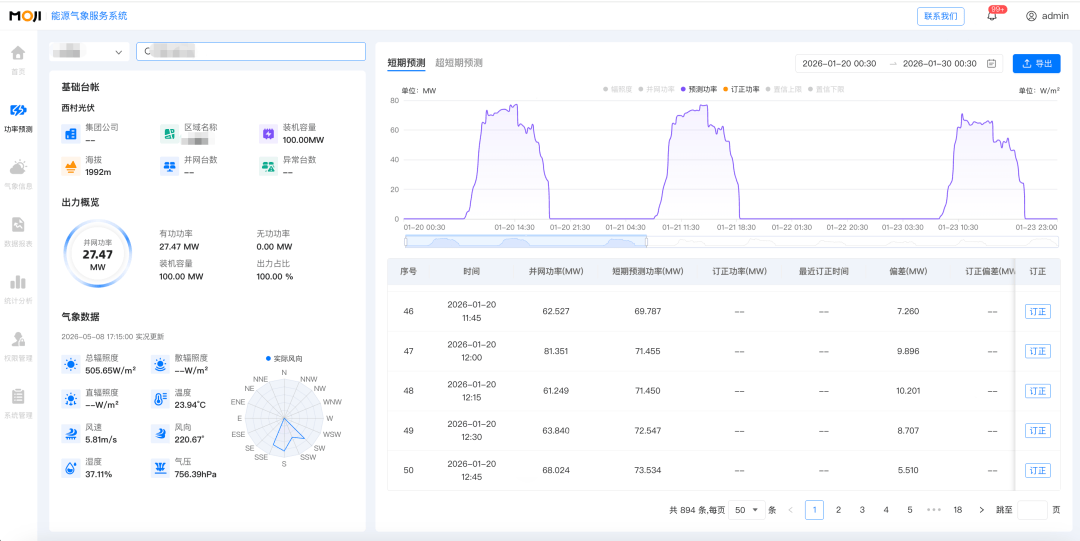This screenshot has width=1080, height=541.
Task: Click the 导出 export button
Action: 1037,63
